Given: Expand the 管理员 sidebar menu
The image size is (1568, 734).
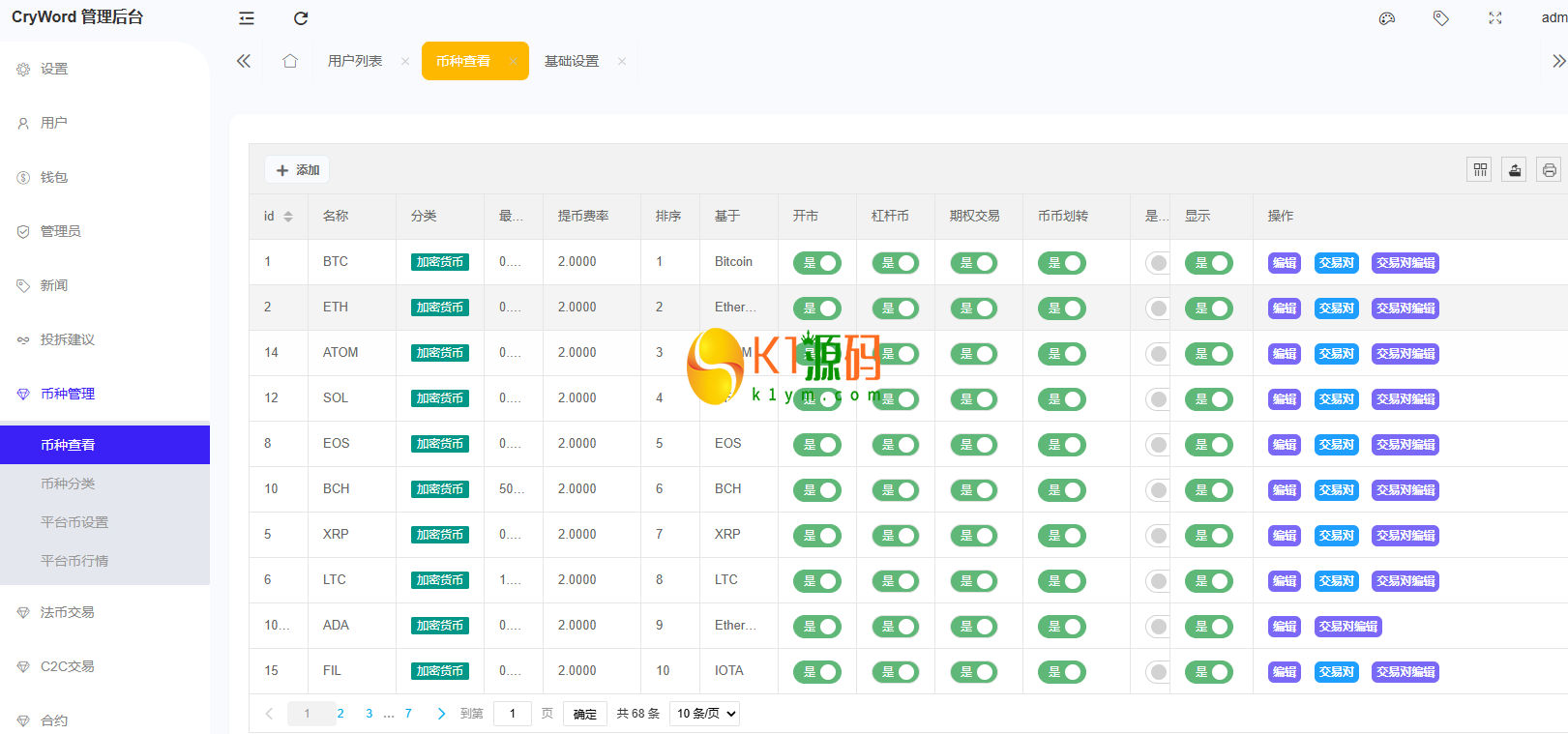Looking at the screenshot, I should [x=104, y=231].
